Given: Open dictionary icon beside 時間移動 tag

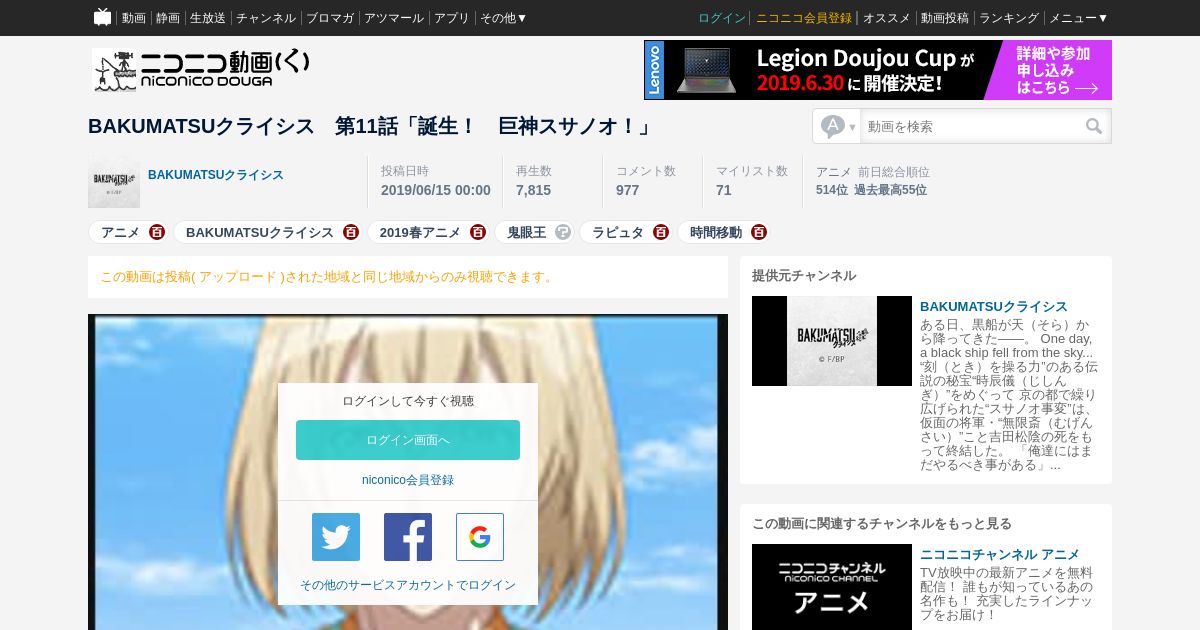Looking at the screenshot, I should click(759, 232).
